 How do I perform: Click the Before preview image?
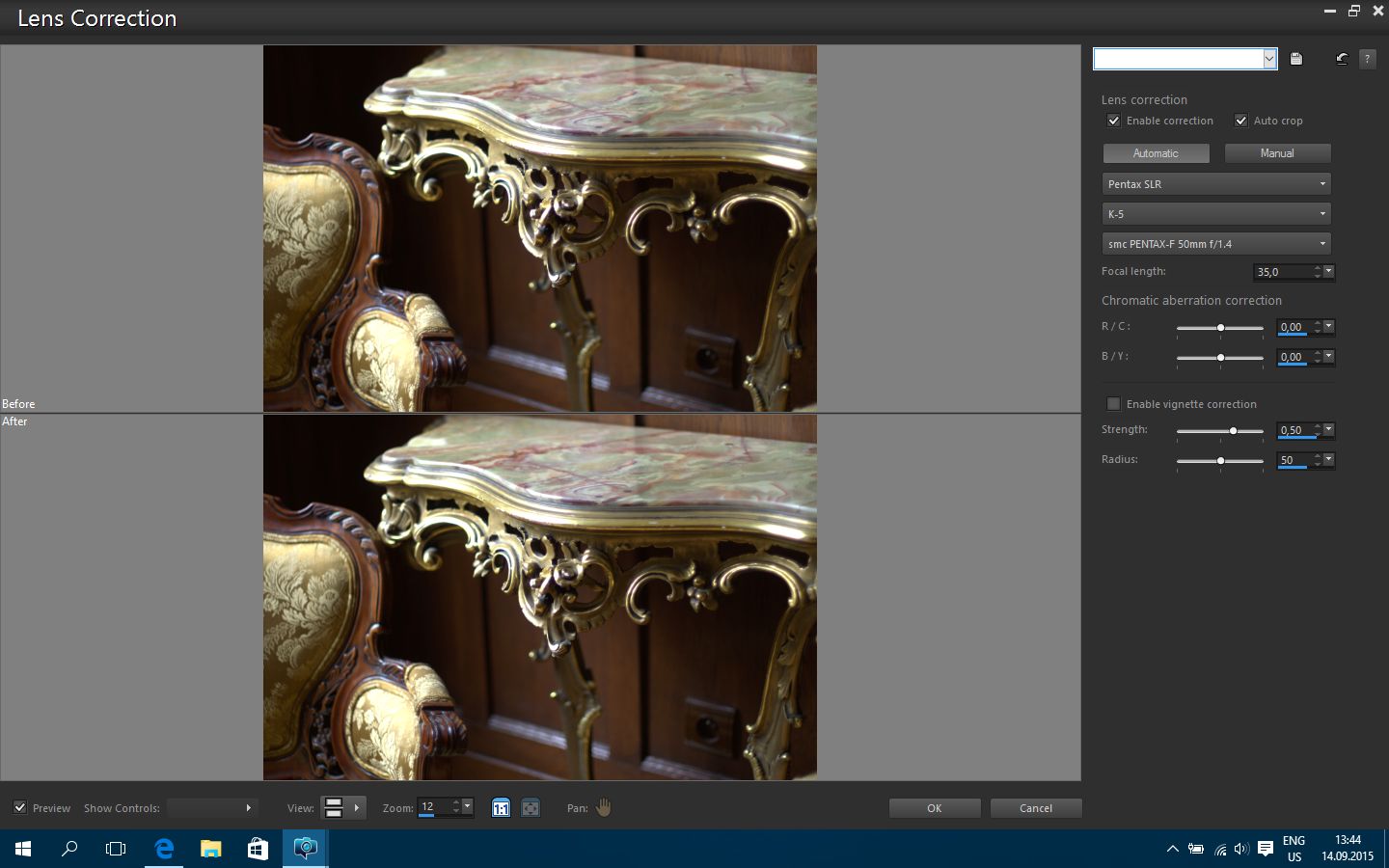[x=540, y=229]
